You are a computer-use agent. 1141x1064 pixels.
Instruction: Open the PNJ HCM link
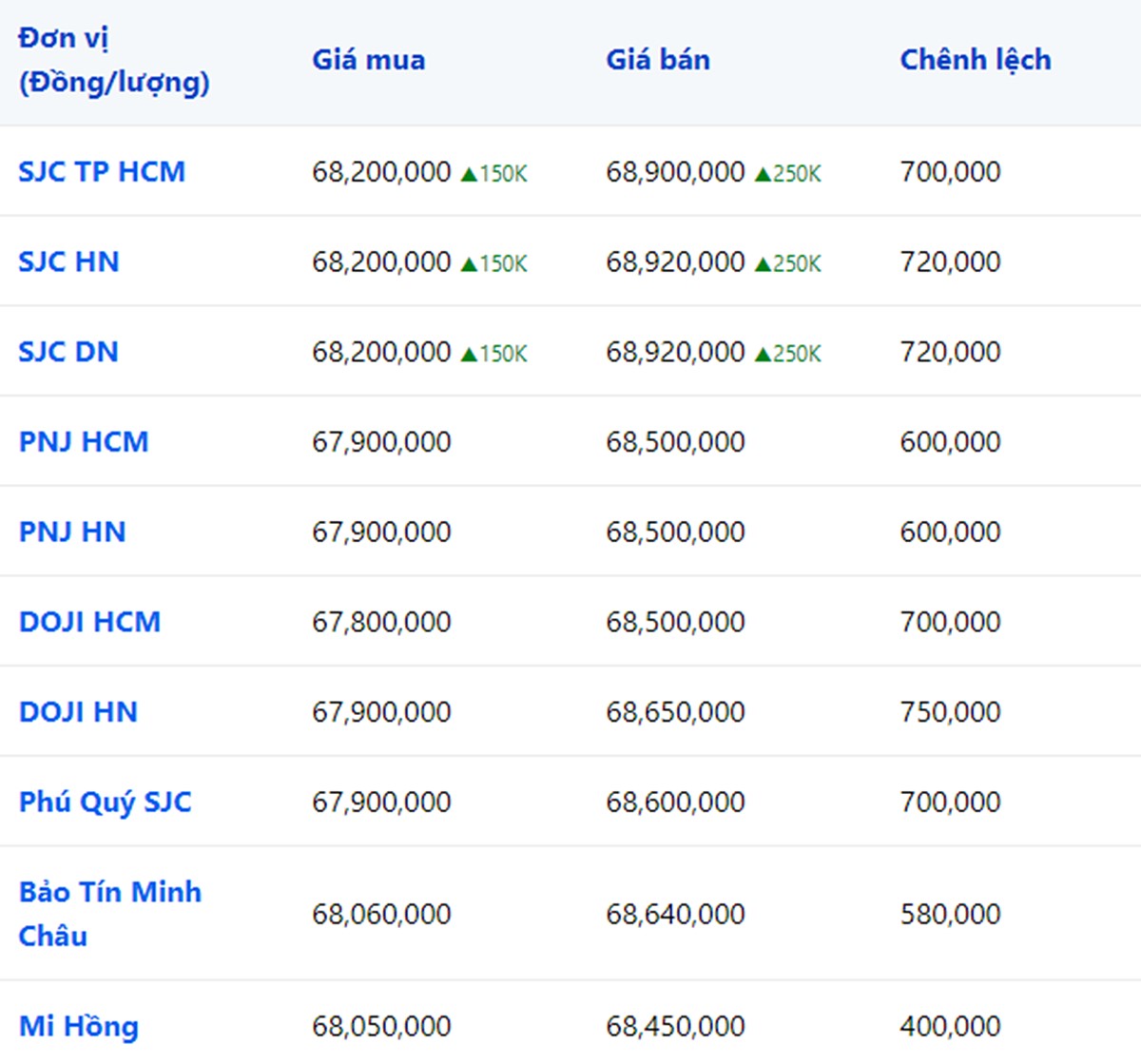coord(84,442)
